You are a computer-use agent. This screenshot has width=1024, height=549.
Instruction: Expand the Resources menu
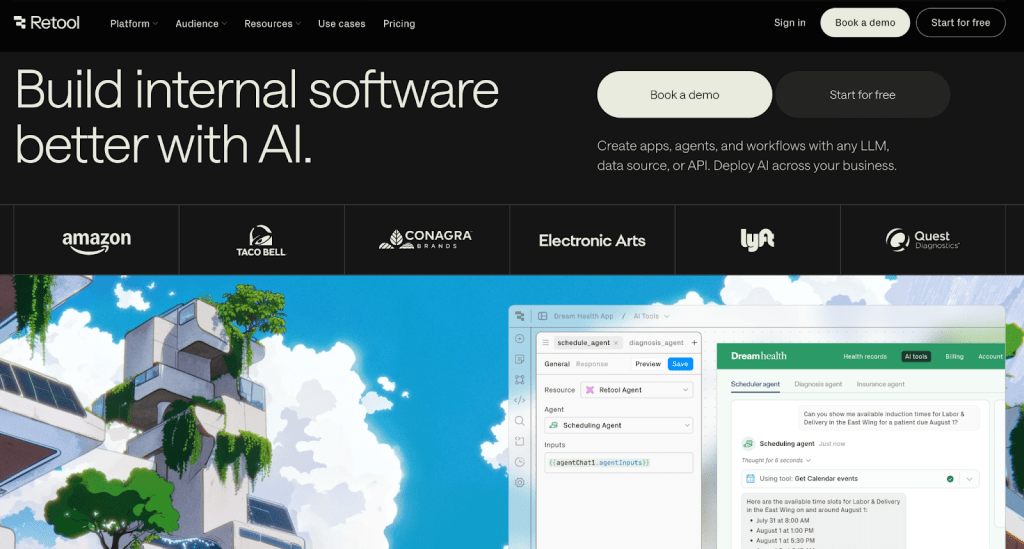click(272, 24)
